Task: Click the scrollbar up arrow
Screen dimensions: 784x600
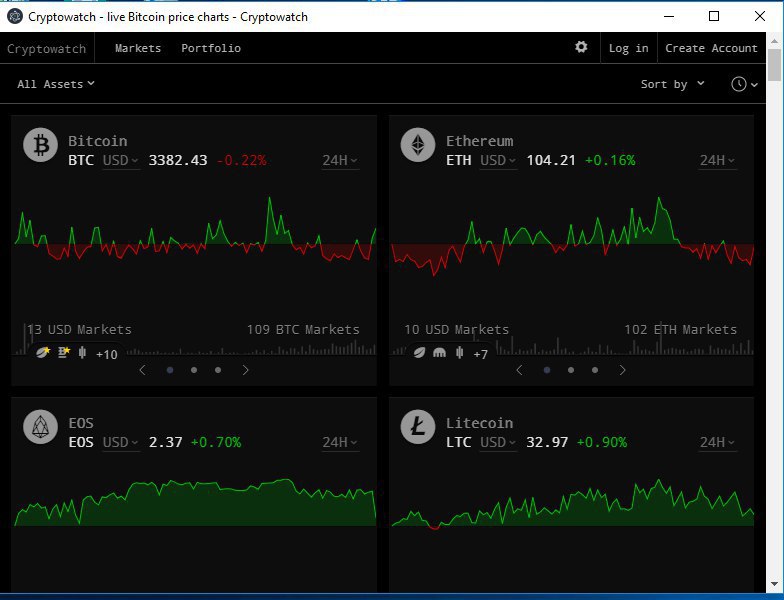Action: click(x=774, y=40)
